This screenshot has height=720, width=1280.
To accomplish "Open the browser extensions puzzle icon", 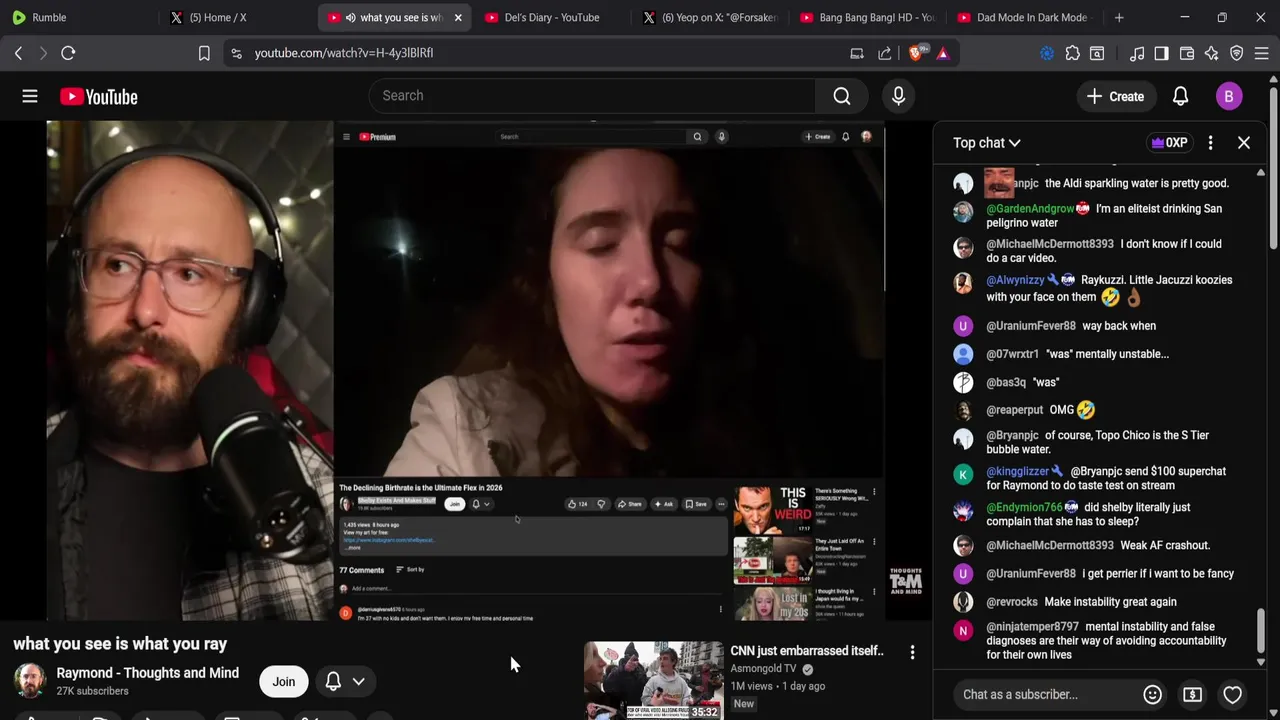I will 1072,53.
